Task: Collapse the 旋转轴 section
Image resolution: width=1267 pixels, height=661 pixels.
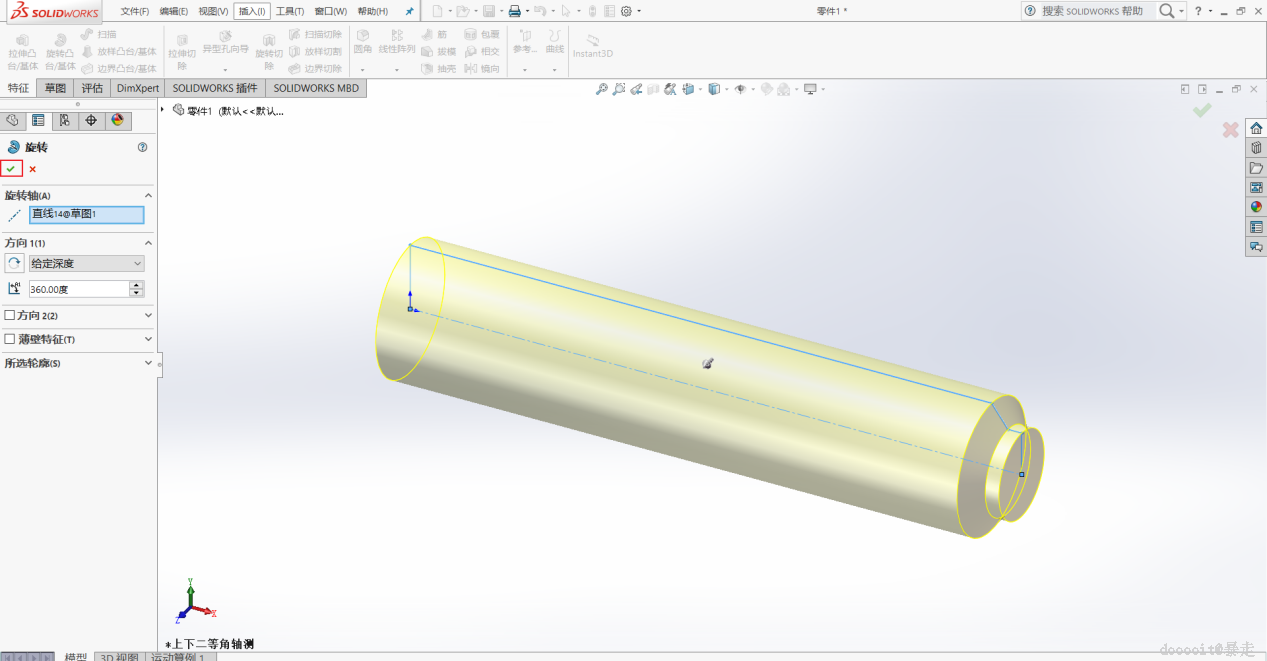Action: 148,195
